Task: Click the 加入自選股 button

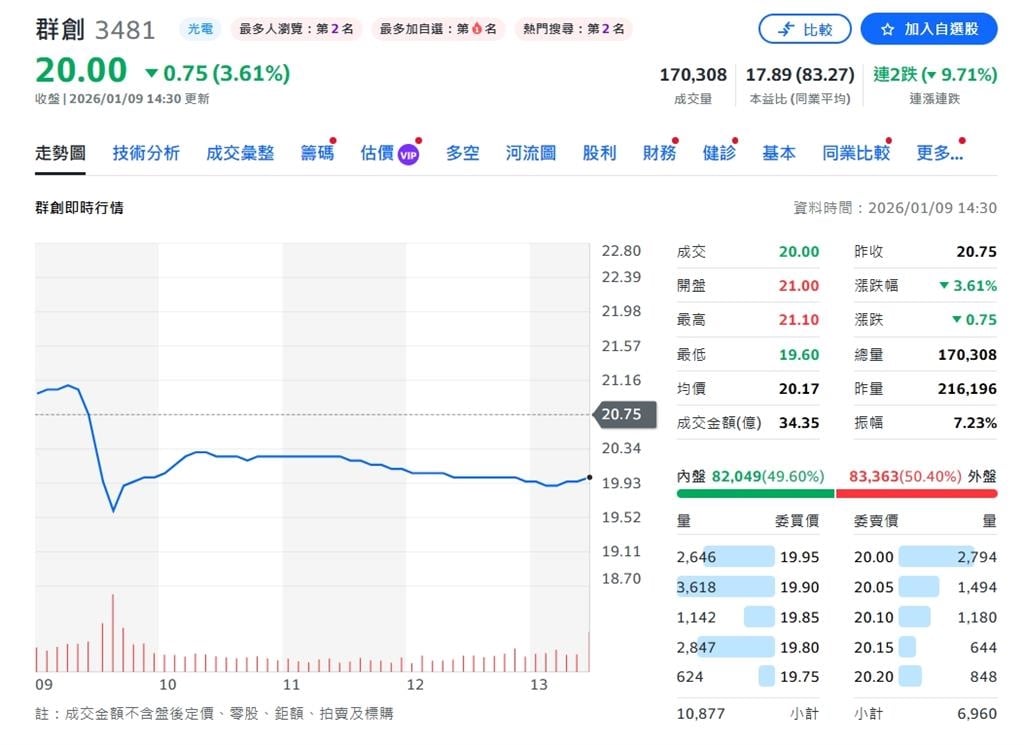Action: 928,28
